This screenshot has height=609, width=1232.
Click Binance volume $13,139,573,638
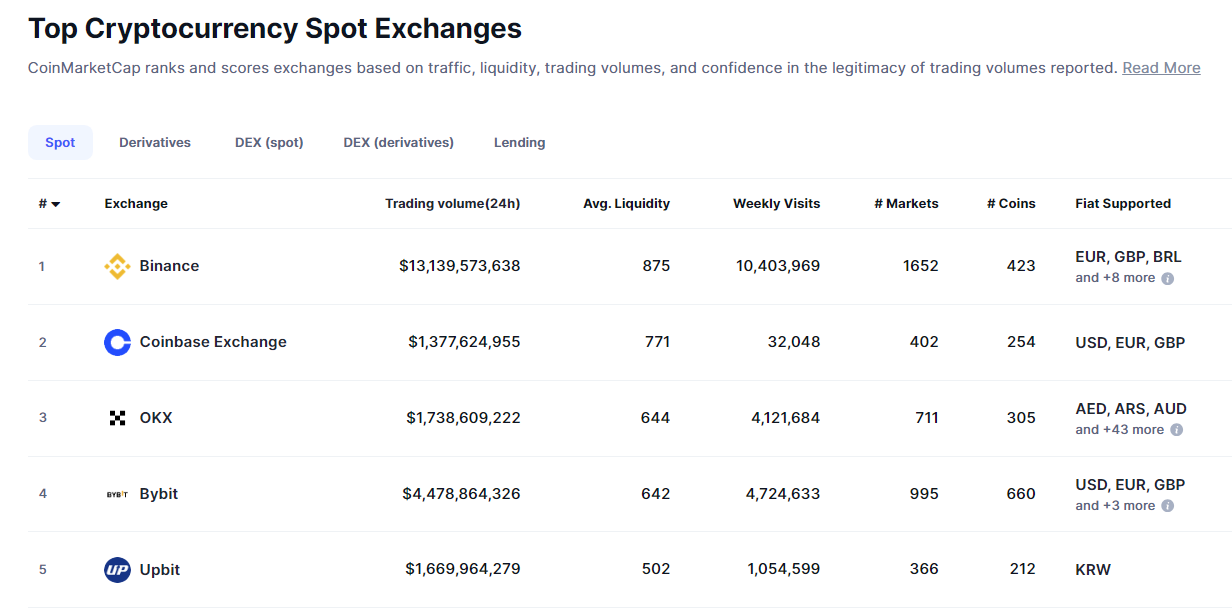[x=460, y=266]
